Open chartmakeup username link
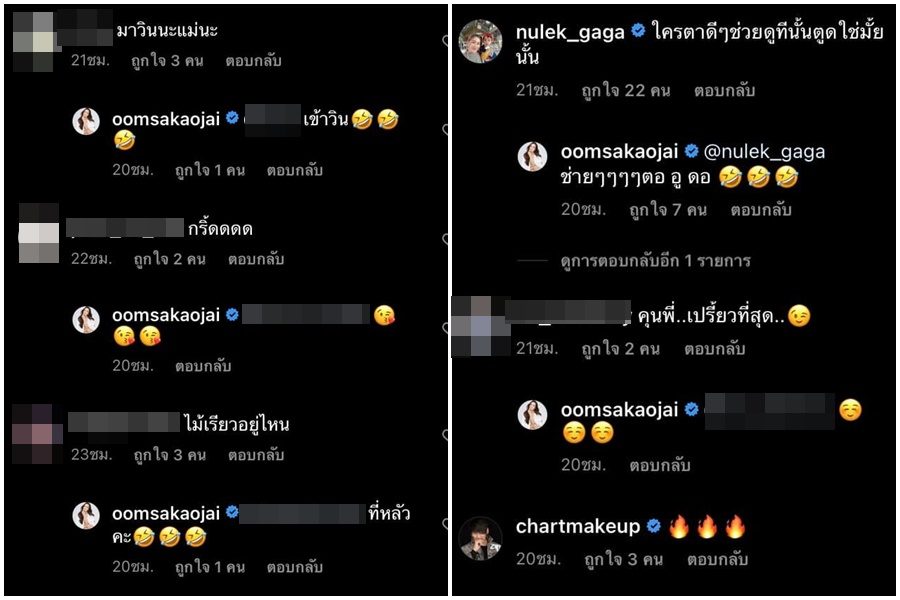The height and width of the screenshot is (600, 900). [577, 527]
